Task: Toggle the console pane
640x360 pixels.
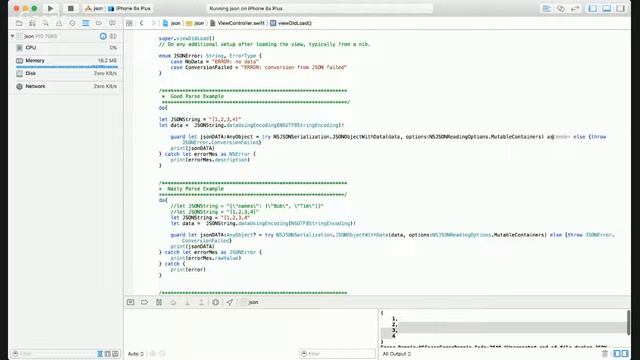Action: click(625, 353)
